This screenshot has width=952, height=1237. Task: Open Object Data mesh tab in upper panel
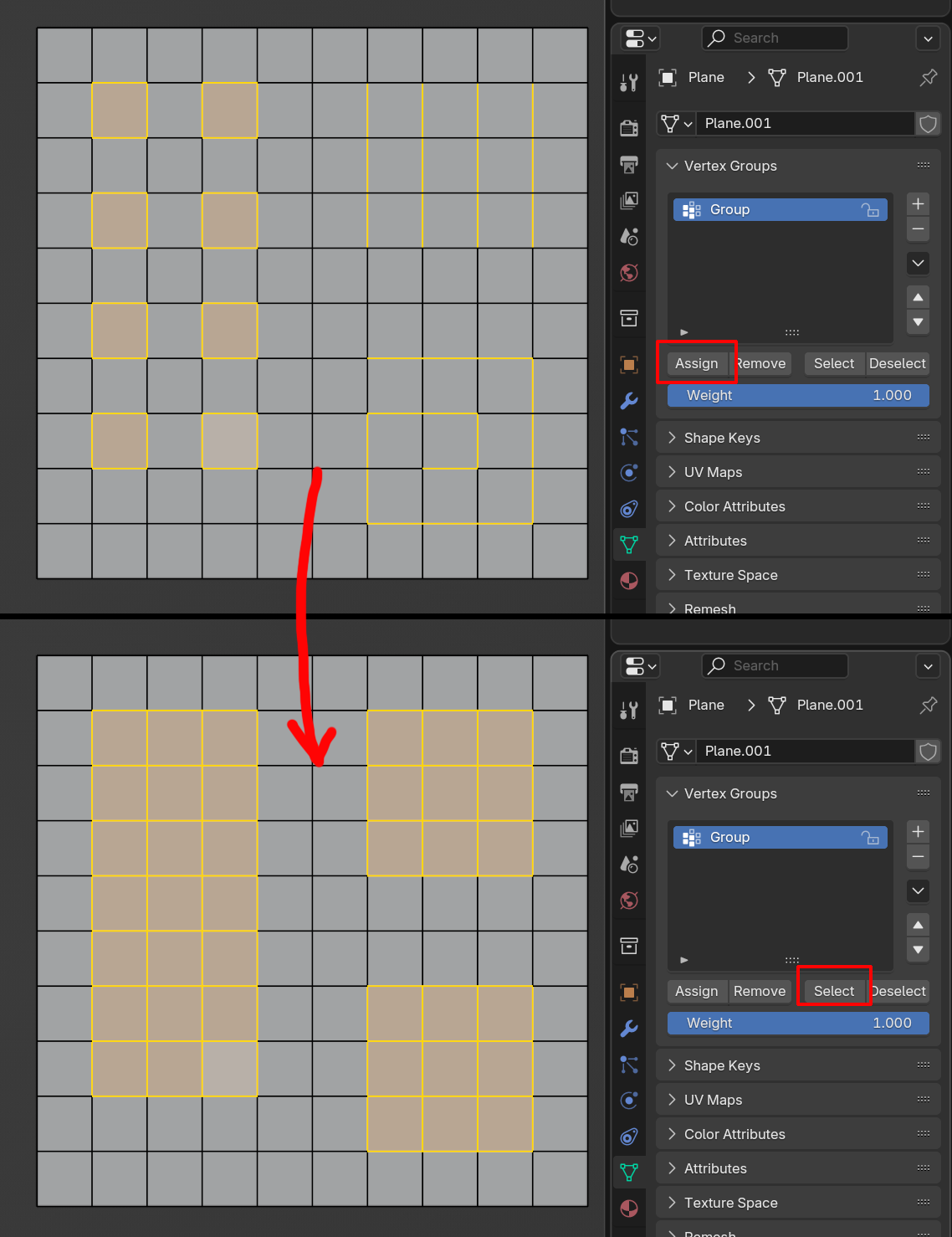(x=629, y=545)
